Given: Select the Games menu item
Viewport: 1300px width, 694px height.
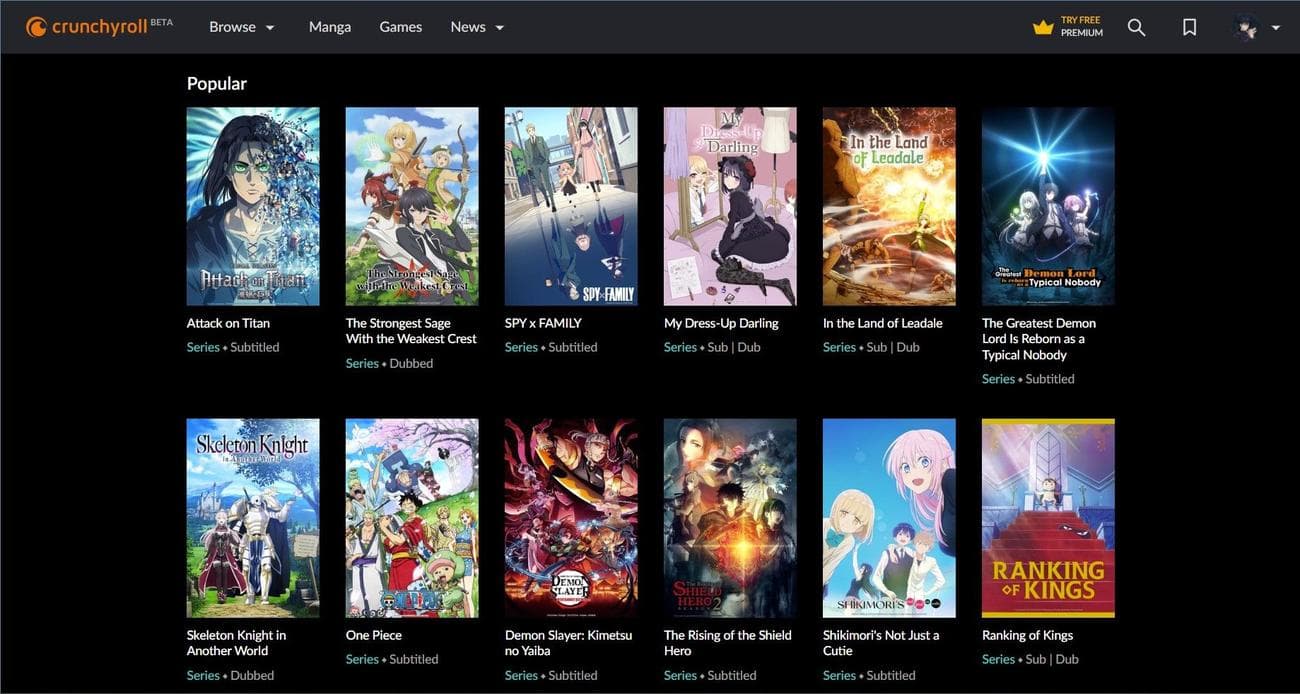Looking at the screenshot, I should click(x=400, y=27).
